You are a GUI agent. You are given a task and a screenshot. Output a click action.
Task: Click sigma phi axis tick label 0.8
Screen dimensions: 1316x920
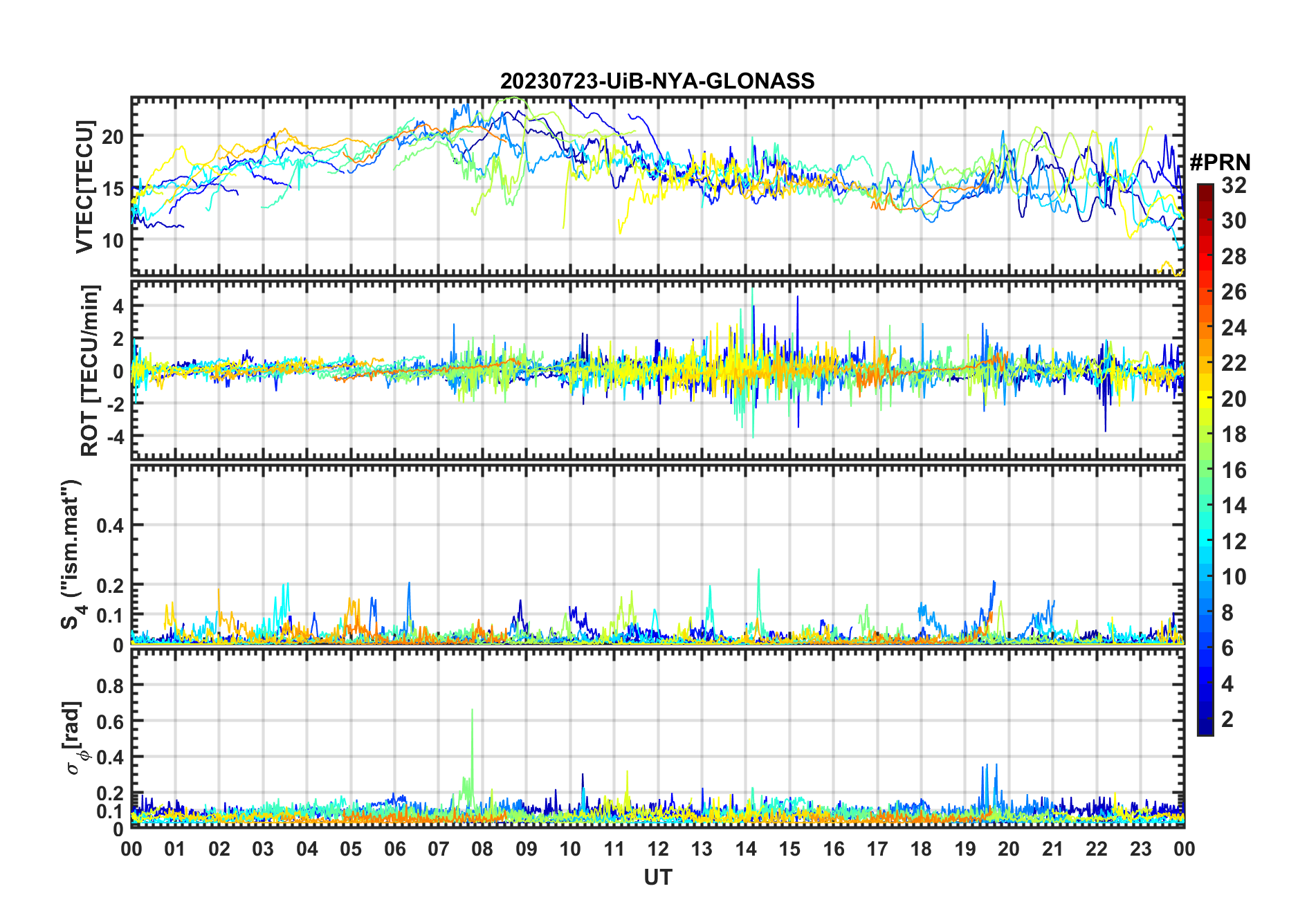[x=110, y=686]
